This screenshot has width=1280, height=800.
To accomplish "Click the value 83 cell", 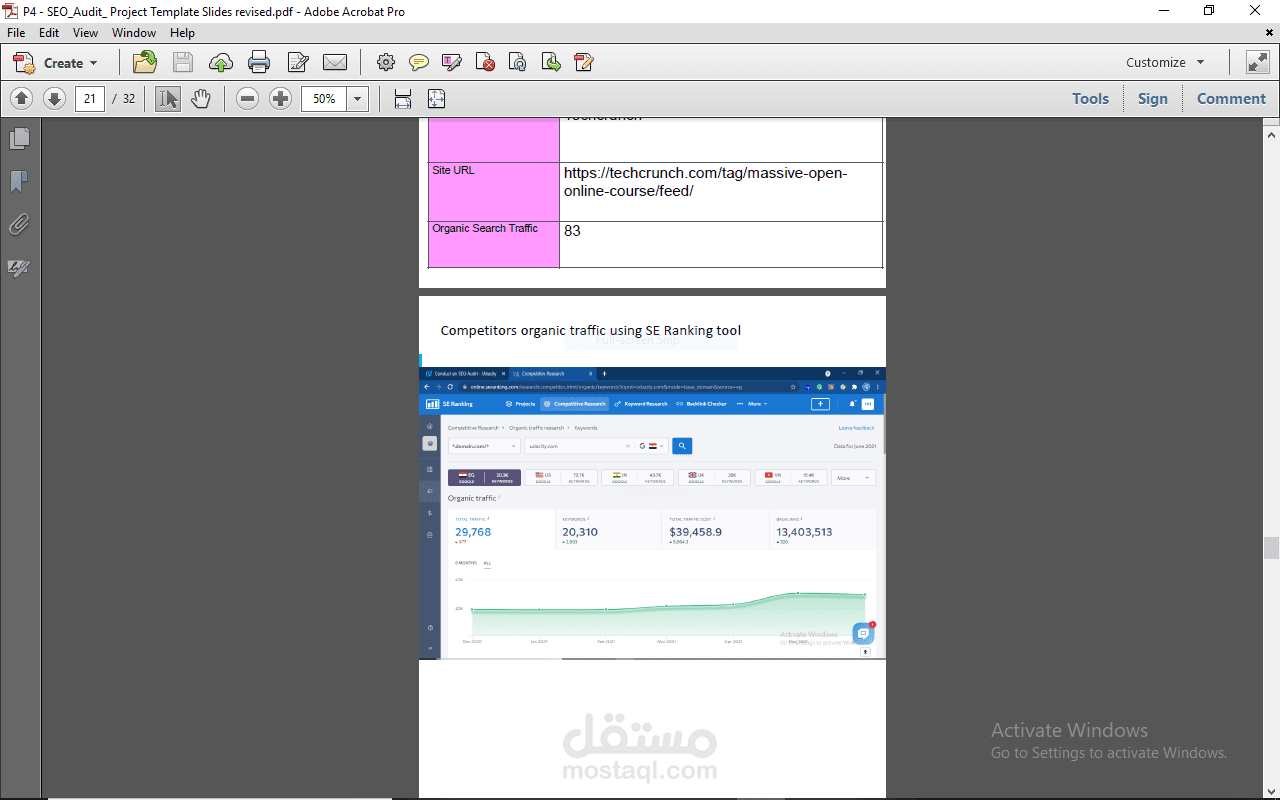I will tap(720, 244).
